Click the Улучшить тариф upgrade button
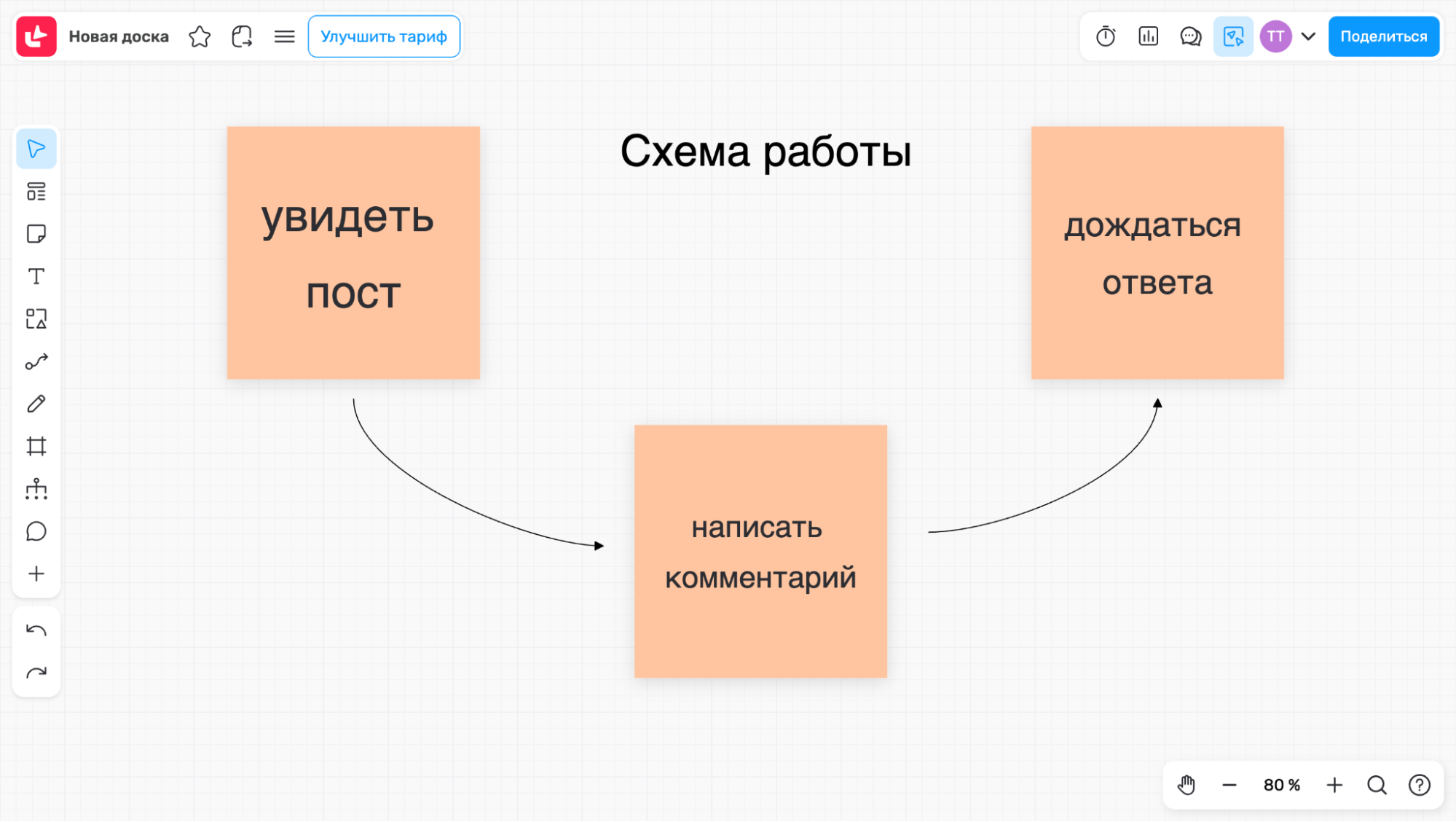The width and height of the screenshot is (1456, 822). click(x=384, y=36)
